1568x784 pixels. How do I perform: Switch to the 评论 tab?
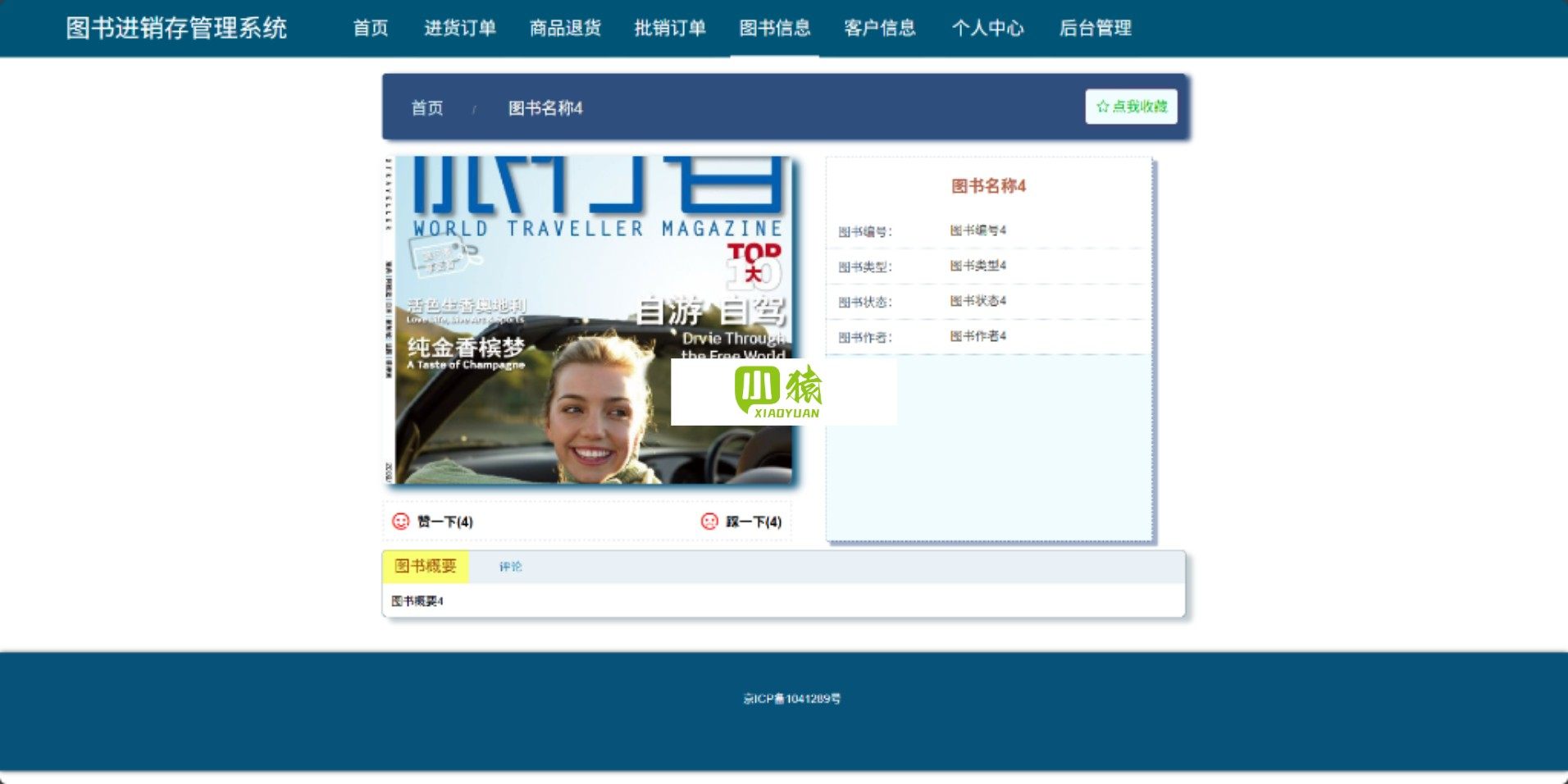(x=510, y=567)
